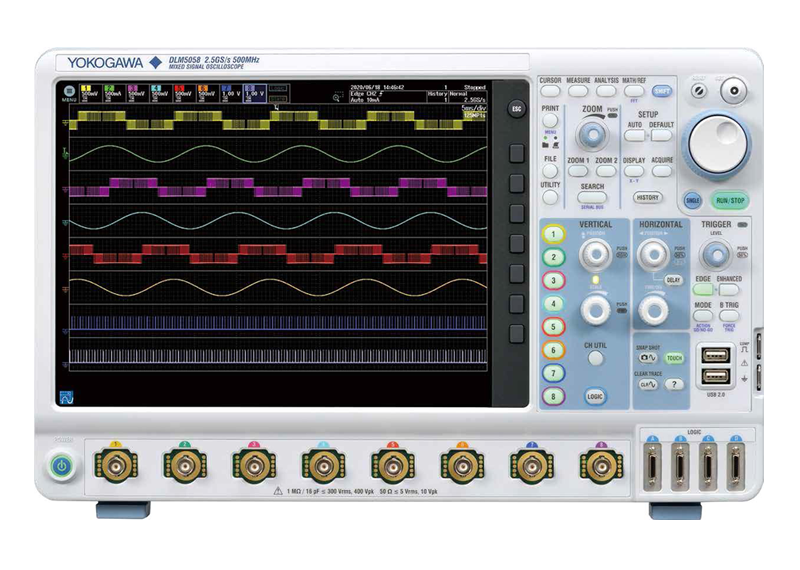Screen dimensions: 800x570
Task: Push the blue SINGLE button
Action: [x=692, y=201]
